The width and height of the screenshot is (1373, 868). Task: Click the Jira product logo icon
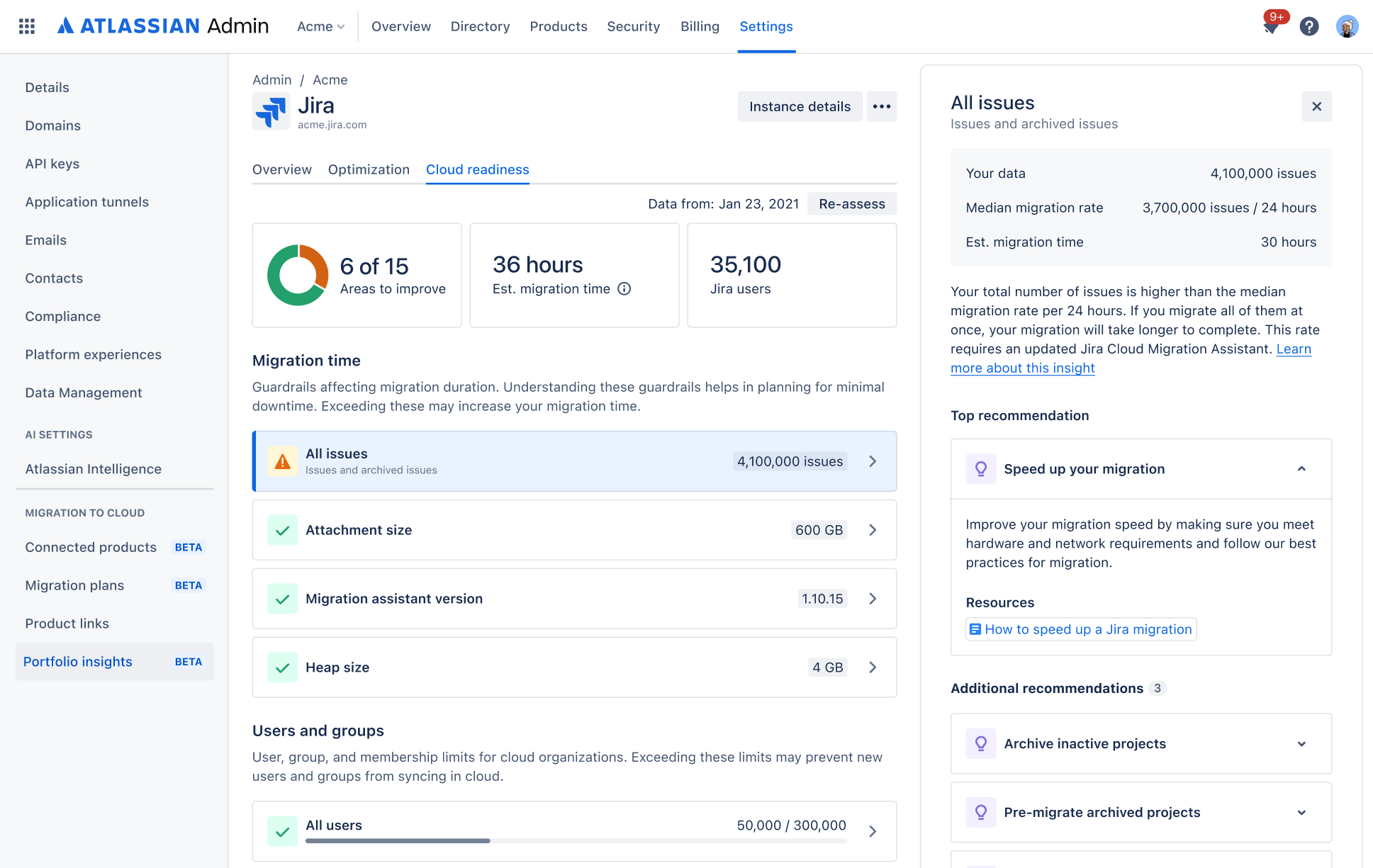click(271, 111)
